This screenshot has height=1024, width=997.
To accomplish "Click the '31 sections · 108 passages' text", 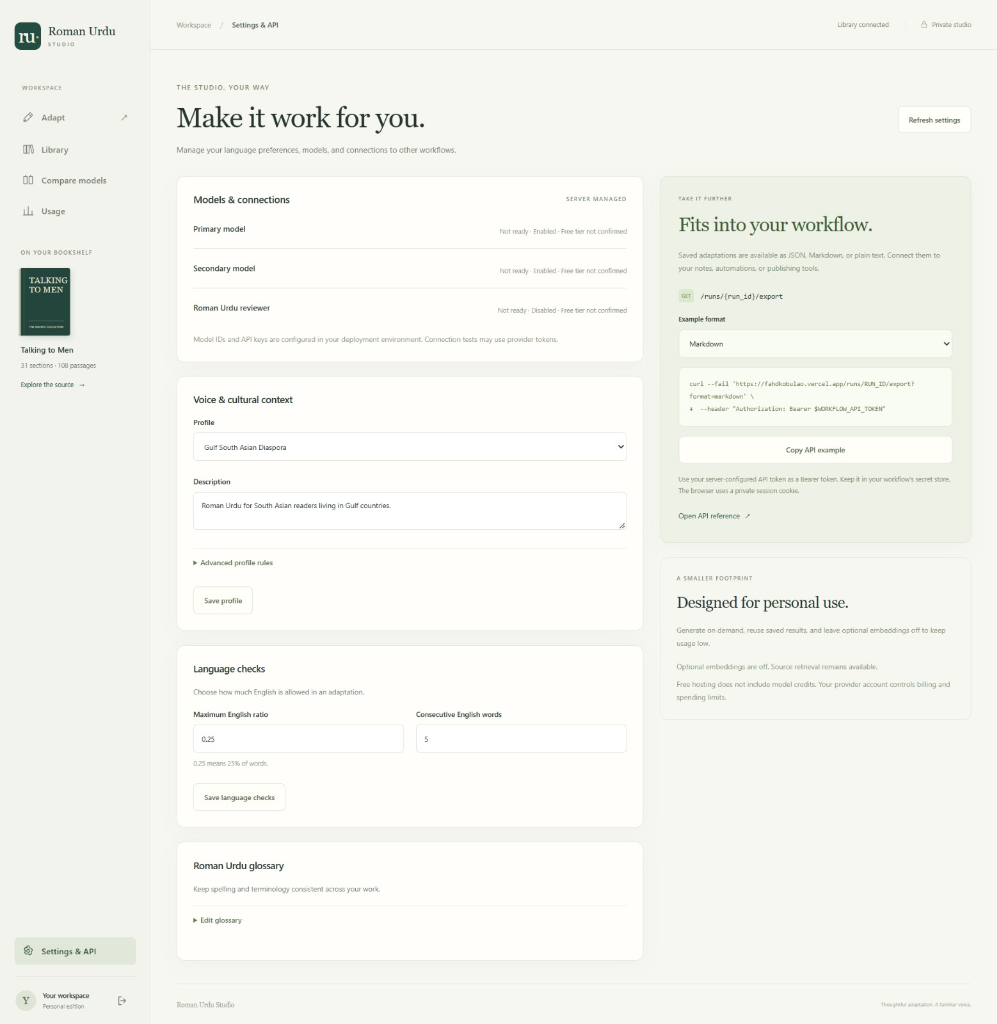I will pyautogui.click(x=58, y=366).
